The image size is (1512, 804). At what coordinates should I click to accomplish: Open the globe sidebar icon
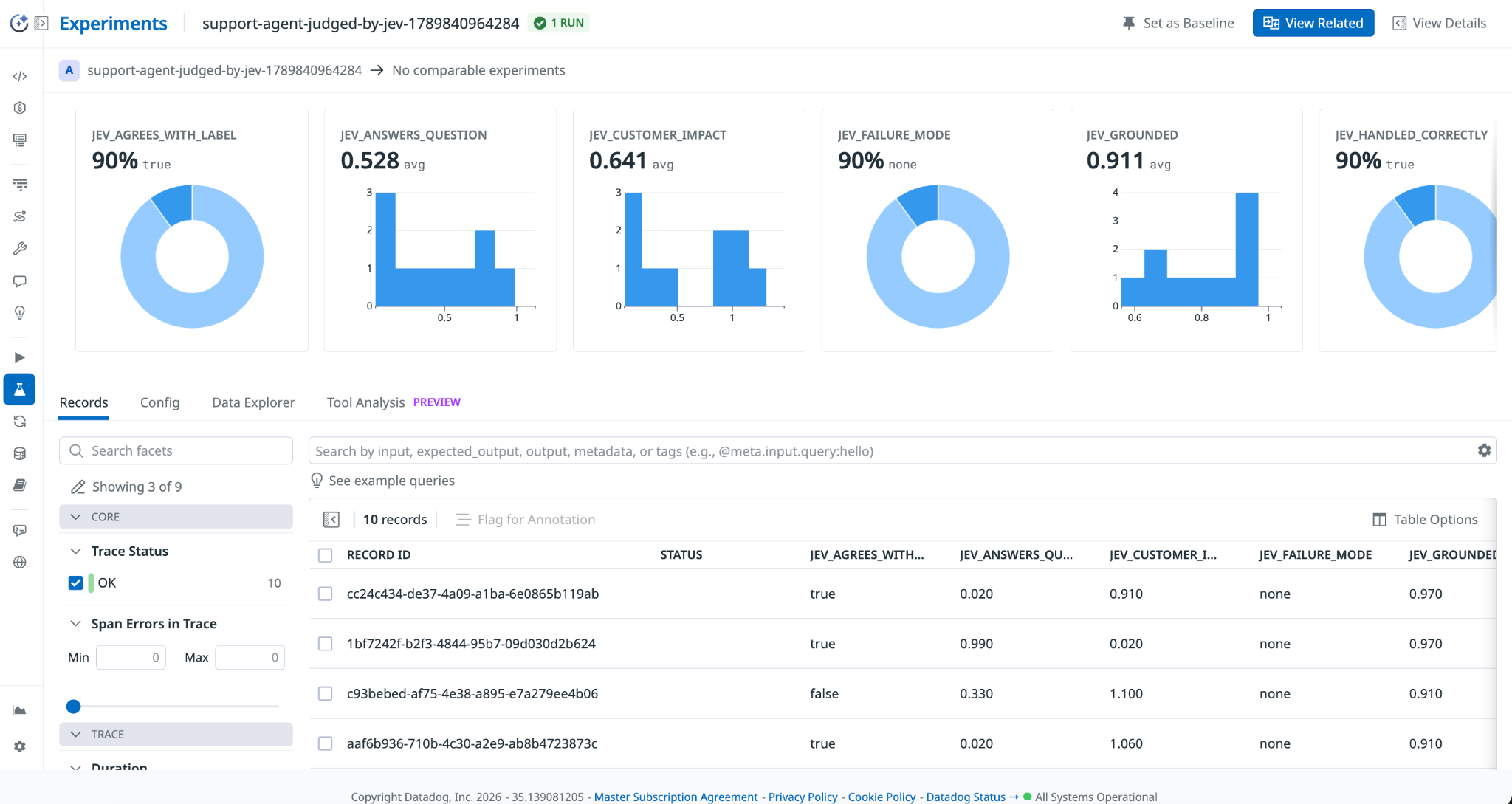pyautogui.click(x=20, y=562)
